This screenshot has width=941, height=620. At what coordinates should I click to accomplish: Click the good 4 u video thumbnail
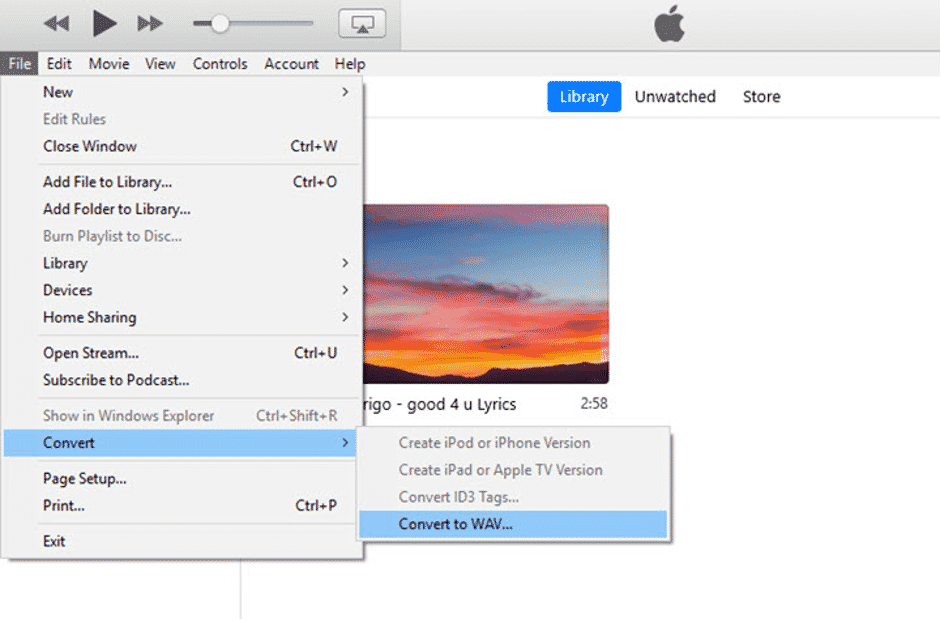(487, 294)
